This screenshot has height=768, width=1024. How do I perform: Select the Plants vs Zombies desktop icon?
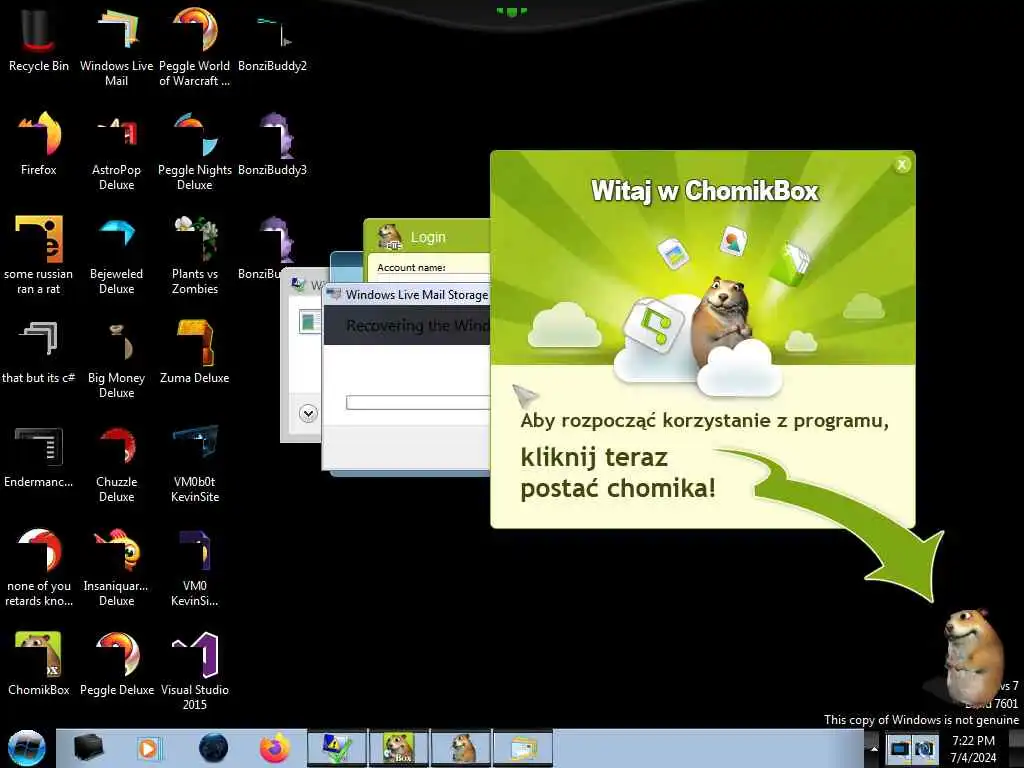(x=194, y=255)
